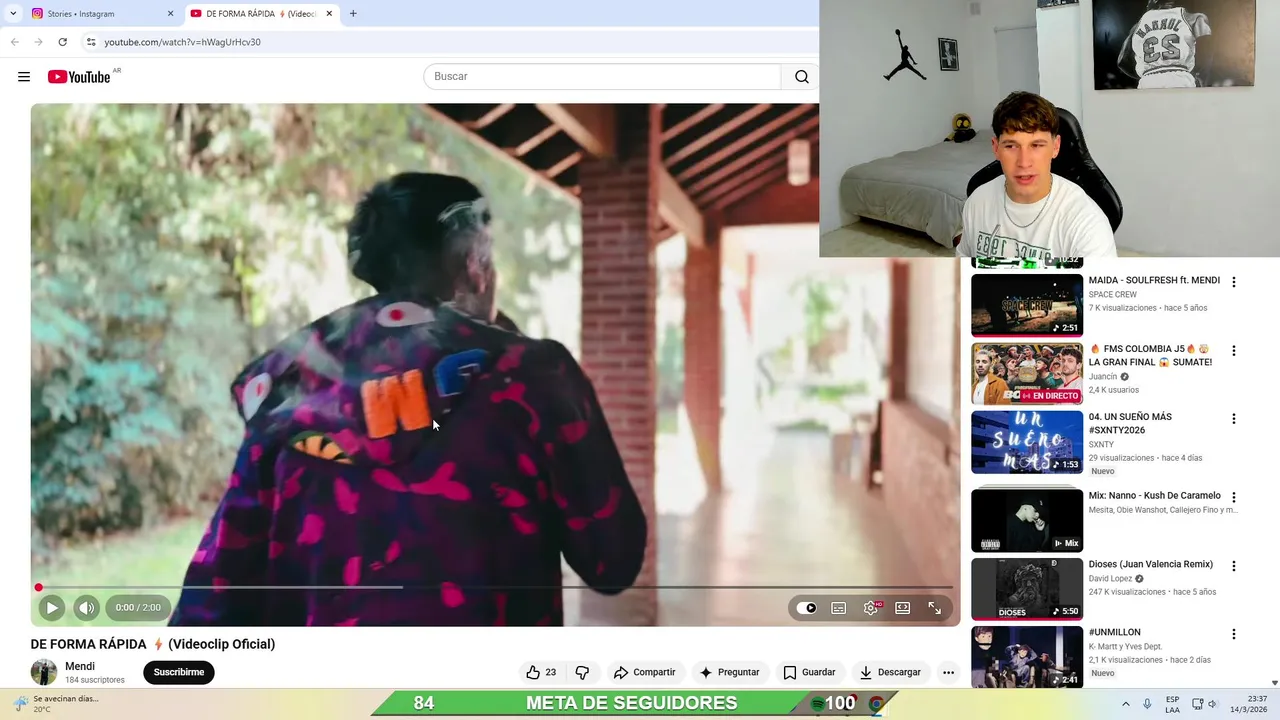The height and width of the screenshot is (720, 1280).
Task: Open the microphone tray icon
Action: tap(1147, 704)
